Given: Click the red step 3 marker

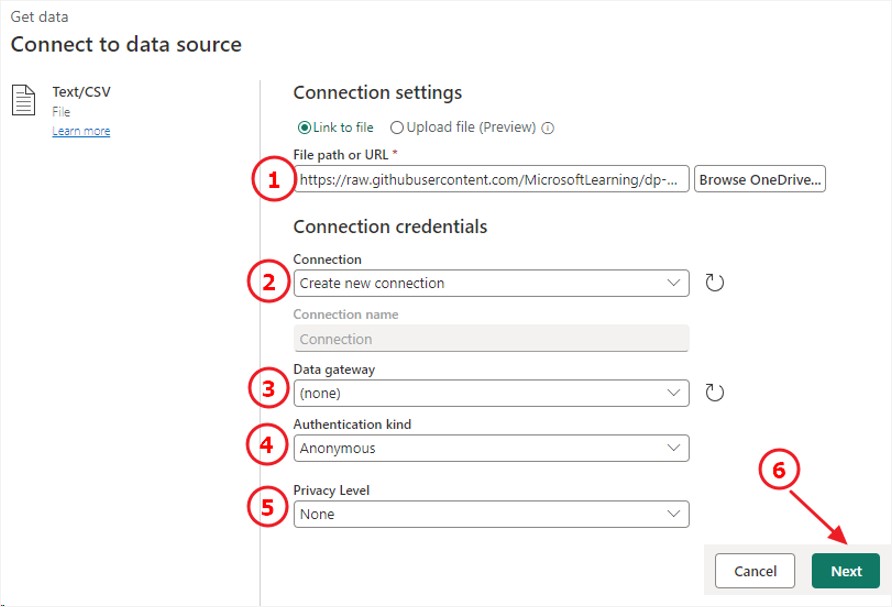Looking at the screenshot, I should coord(267,389).
